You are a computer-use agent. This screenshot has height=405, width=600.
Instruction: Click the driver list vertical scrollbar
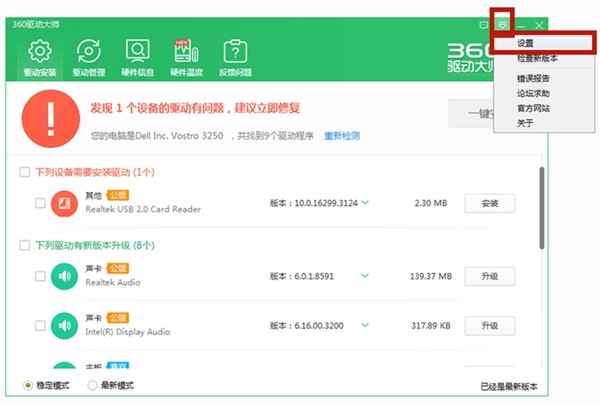(x=541, y=208)
